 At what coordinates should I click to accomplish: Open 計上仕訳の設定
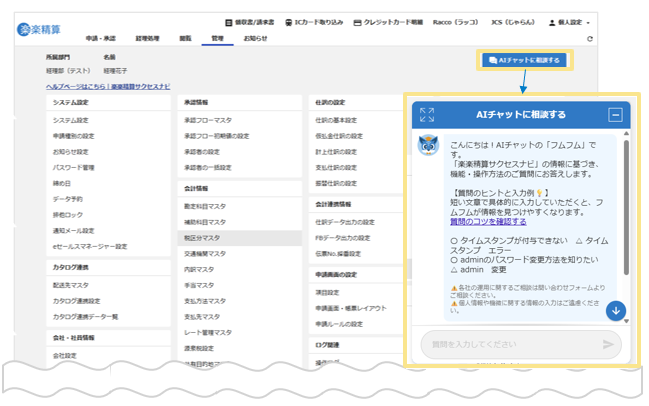tap(336, 151)
